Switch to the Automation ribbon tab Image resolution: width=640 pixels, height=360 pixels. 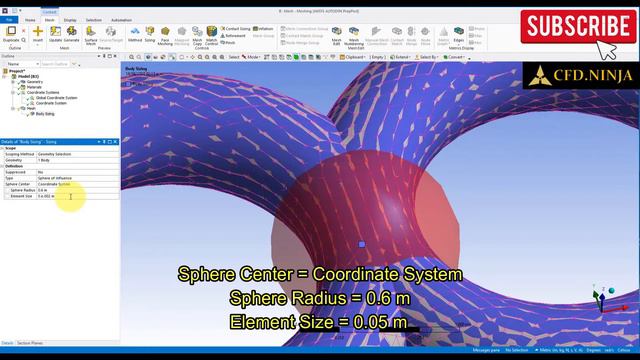point(121,20)
